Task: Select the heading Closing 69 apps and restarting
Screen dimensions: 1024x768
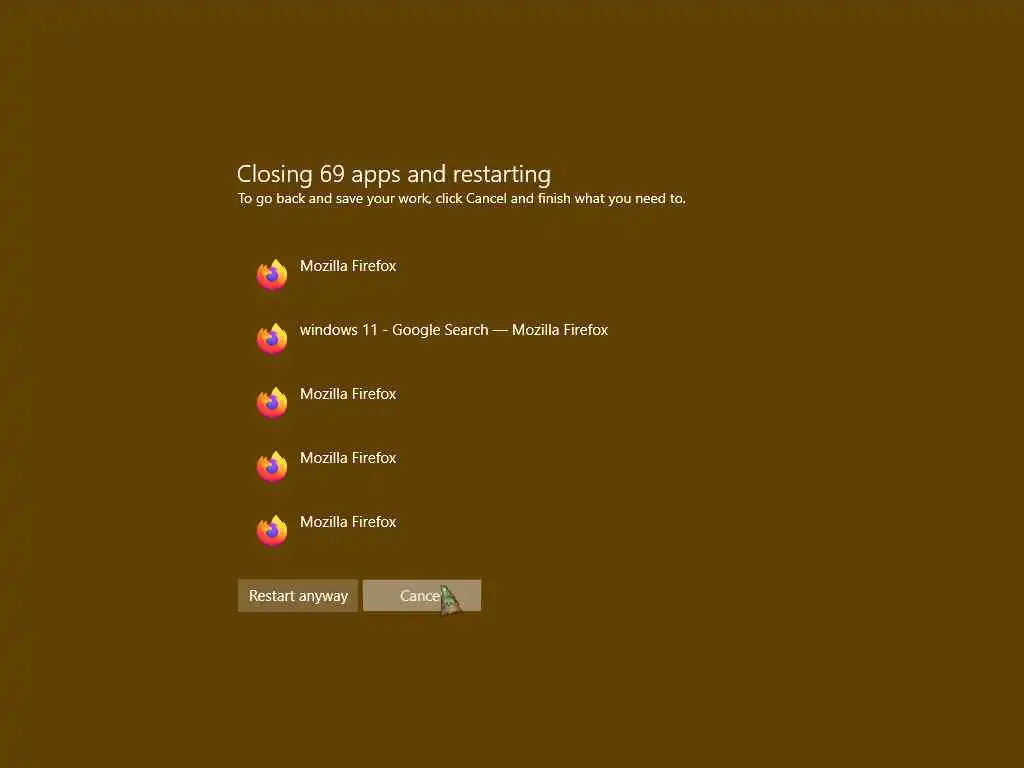Action: (x=394, y=174)
